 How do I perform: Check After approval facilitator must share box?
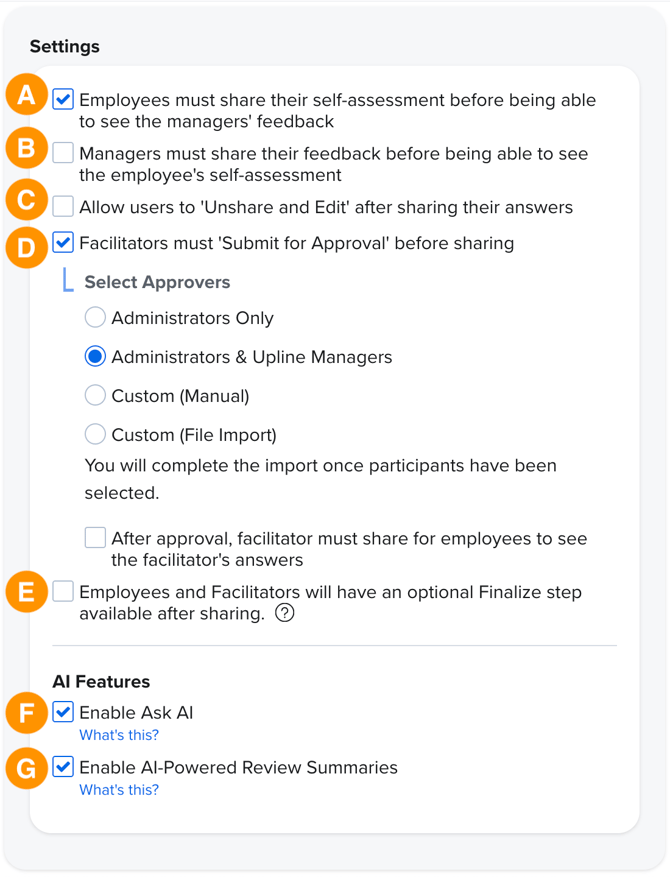coord(95,538)
